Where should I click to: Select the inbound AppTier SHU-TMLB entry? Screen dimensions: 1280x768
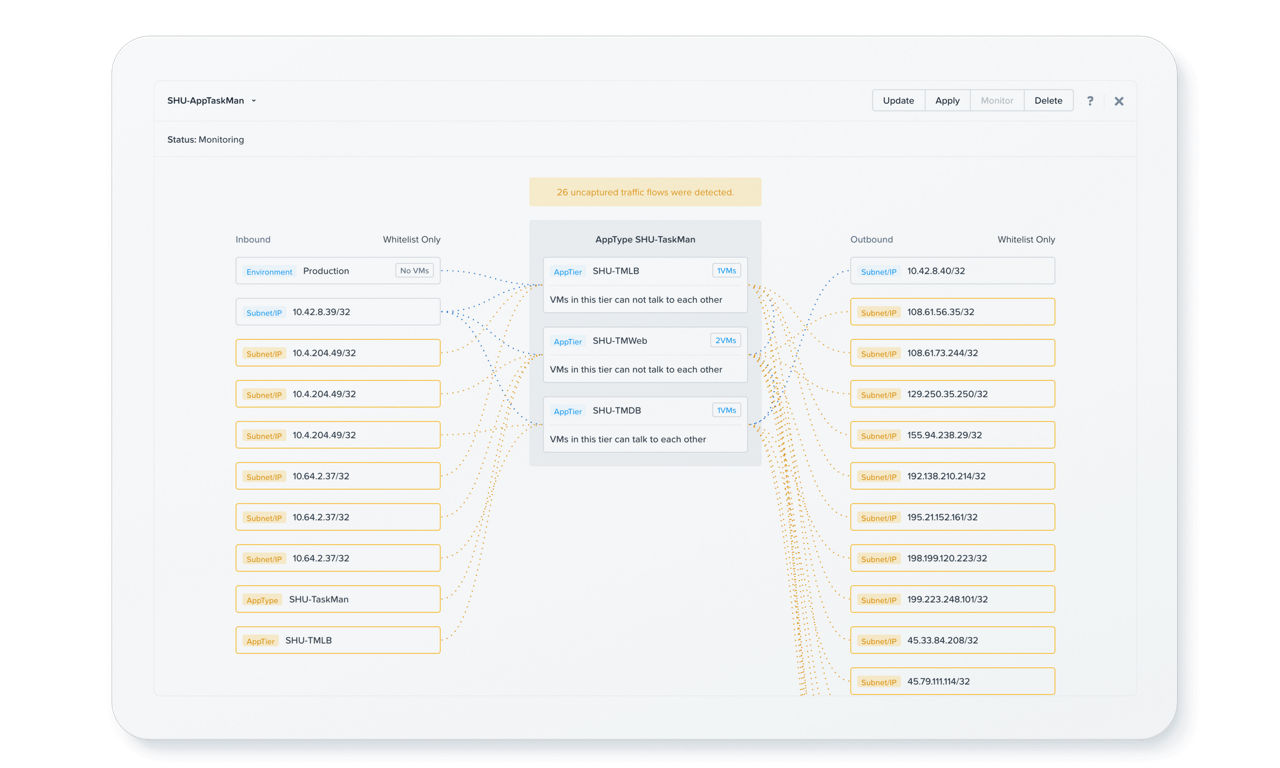(337, 640)
